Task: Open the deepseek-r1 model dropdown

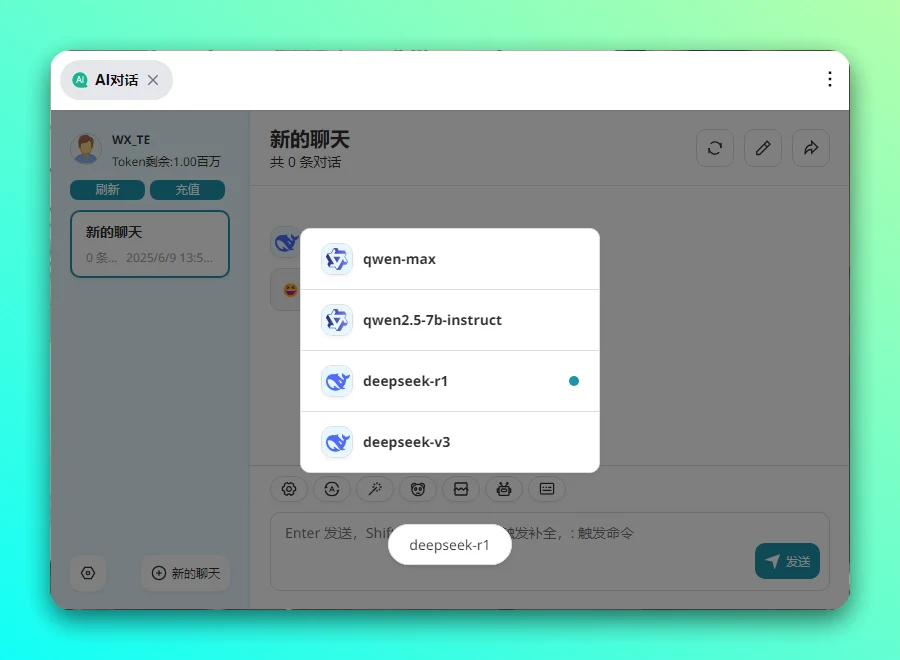Action: (449, 545)
